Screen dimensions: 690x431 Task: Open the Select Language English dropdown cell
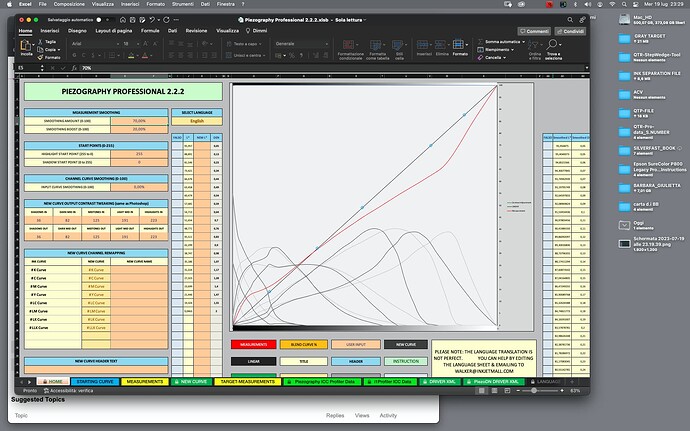[x=197, y=121]
